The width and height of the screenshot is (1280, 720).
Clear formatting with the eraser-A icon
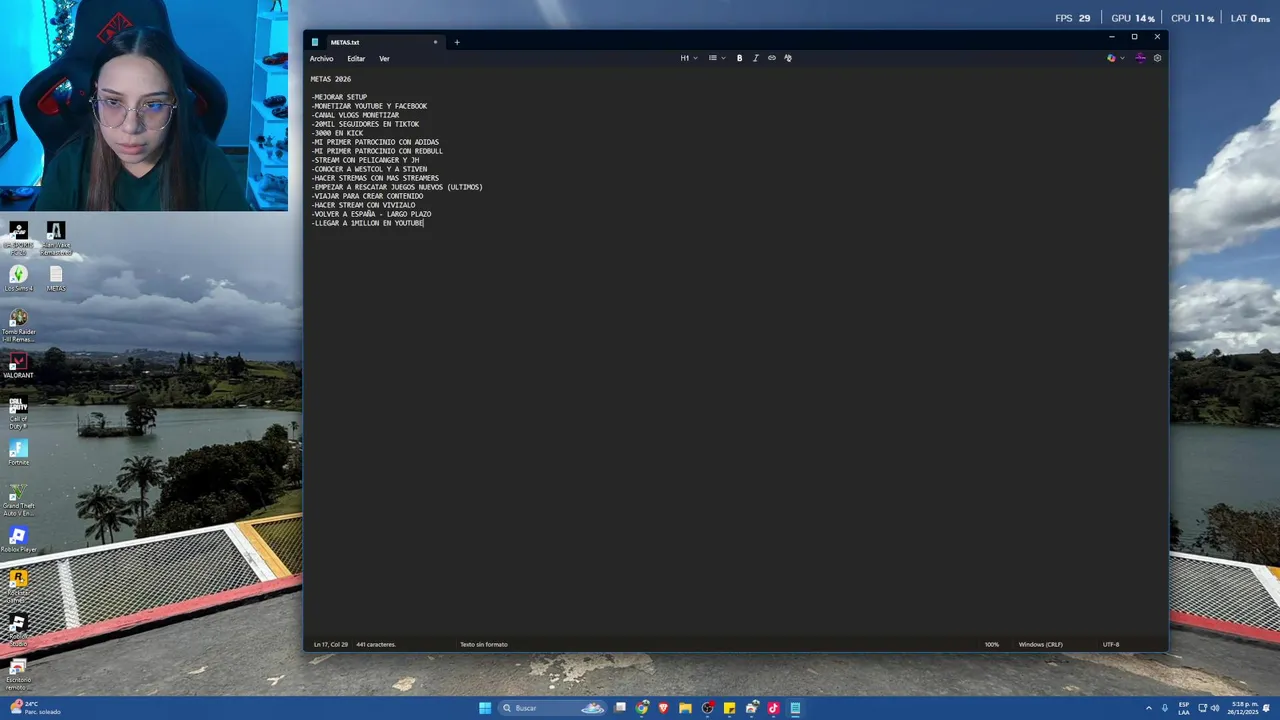787,58
